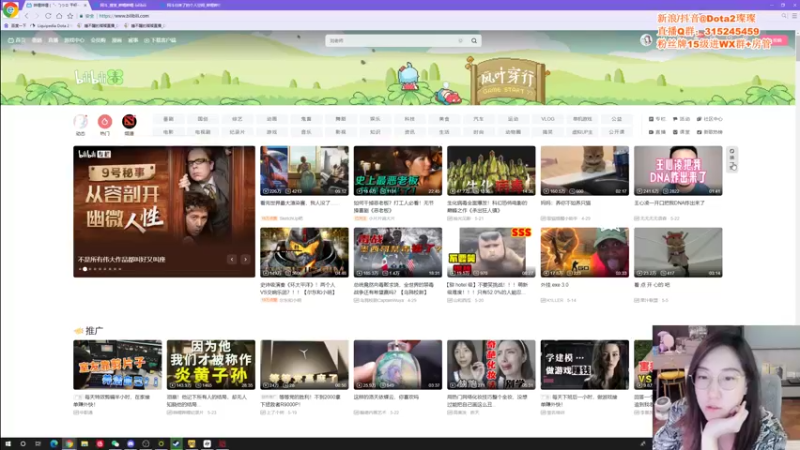Open 专栏 link
This screenshot has width=800, height=450.
657,119
